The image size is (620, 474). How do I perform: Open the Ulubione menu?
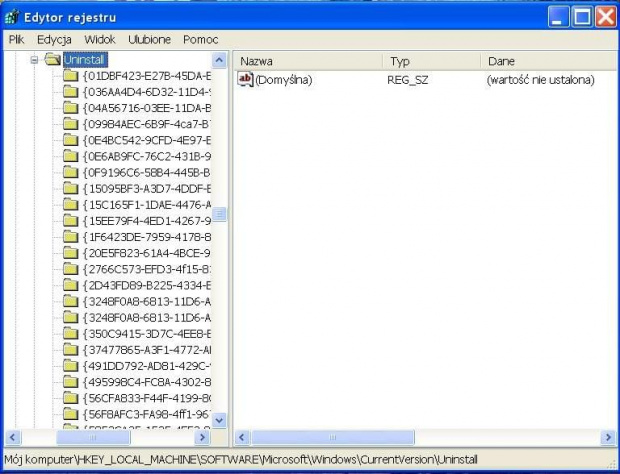149,39
